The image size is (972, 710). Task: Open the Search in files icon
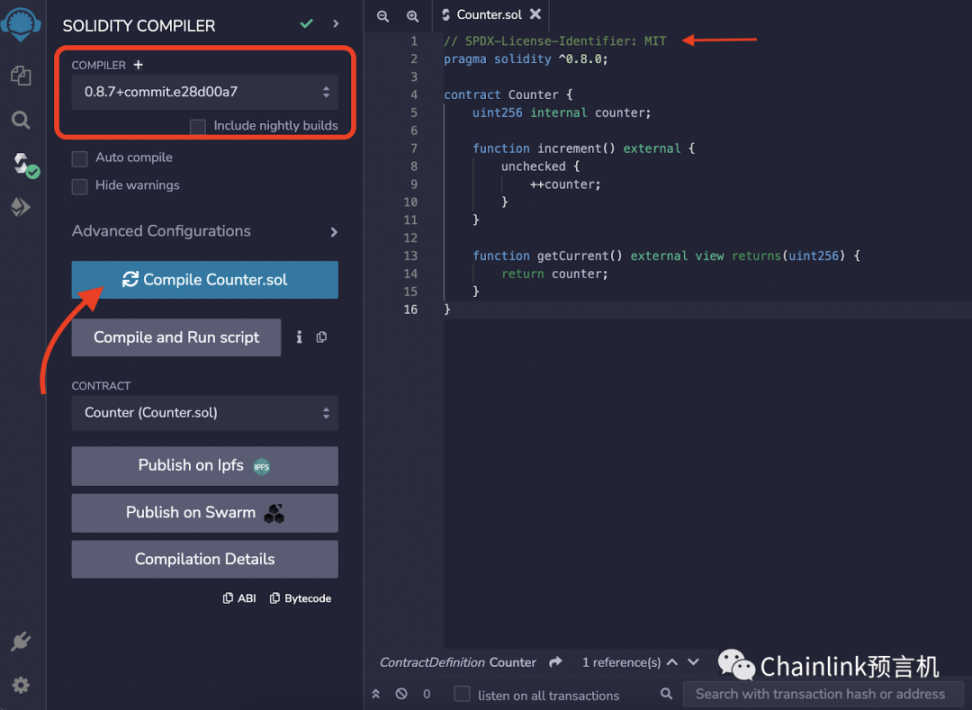pyautogui.click(x=20, y=120)
